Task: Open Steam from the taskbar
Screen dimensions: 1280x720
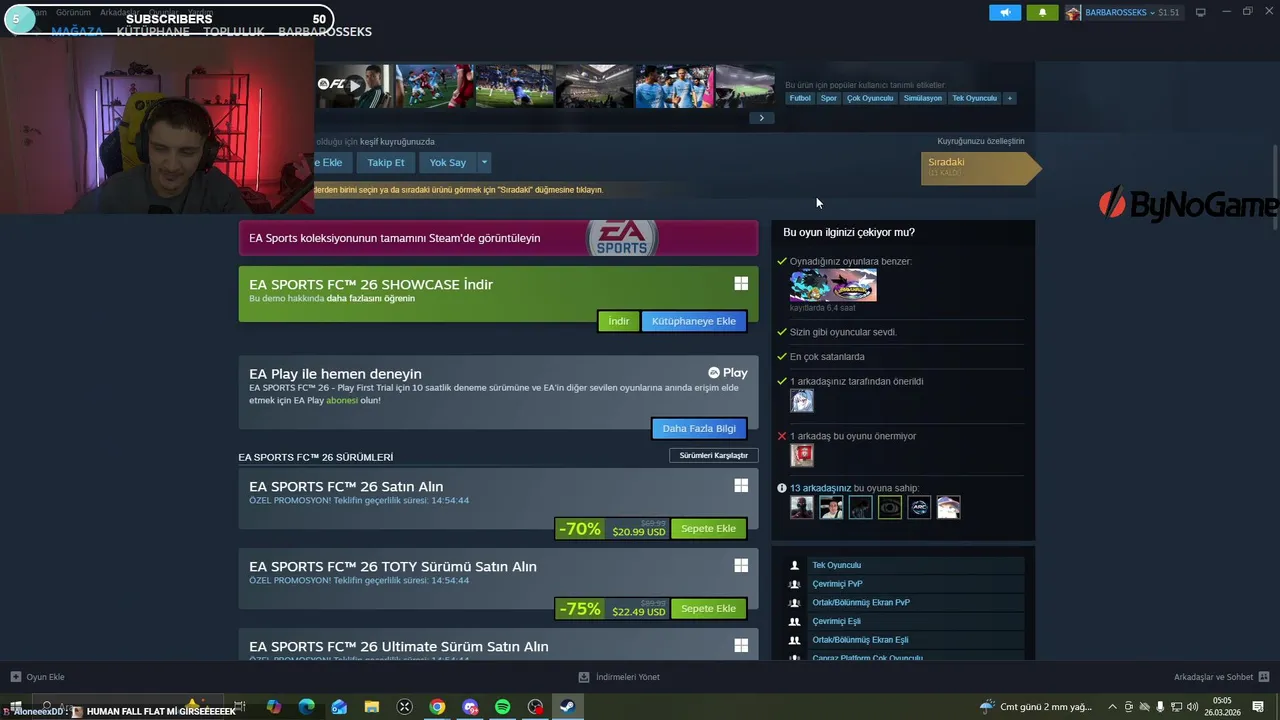Action: pyautogui.click(x=567, y=707)
